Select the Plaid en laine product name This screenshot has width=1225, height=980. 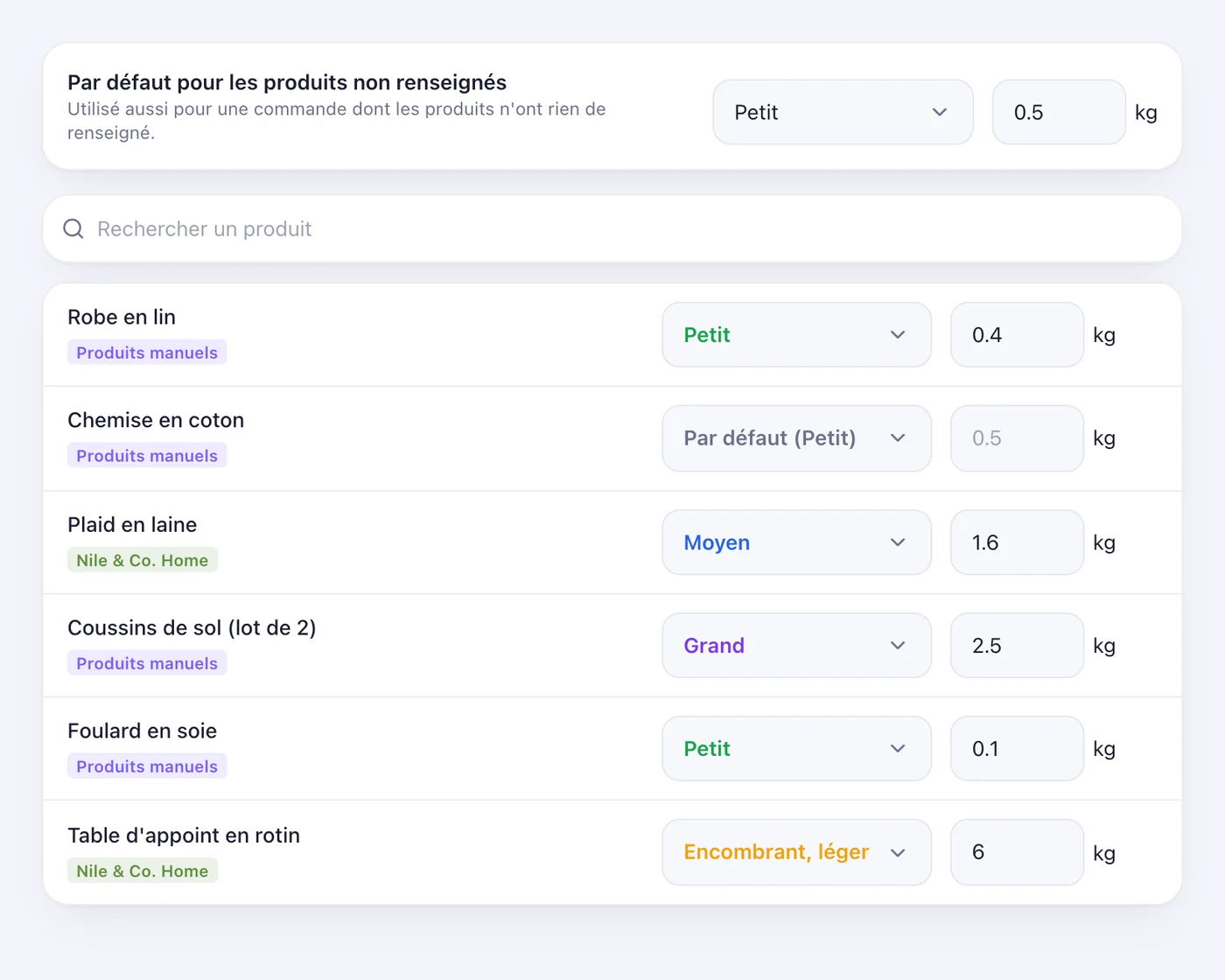point(132,525)
